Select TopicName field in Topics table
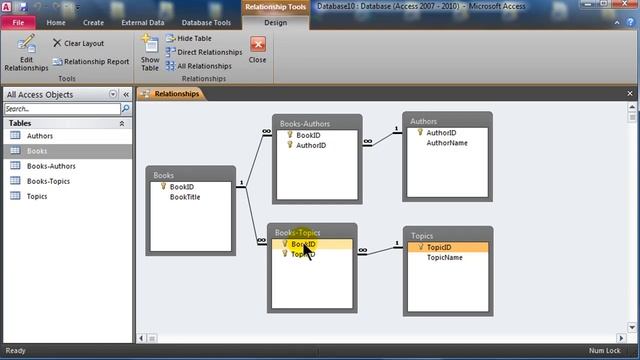This screenshot has width=640, height=360. [x=444, y=258]
